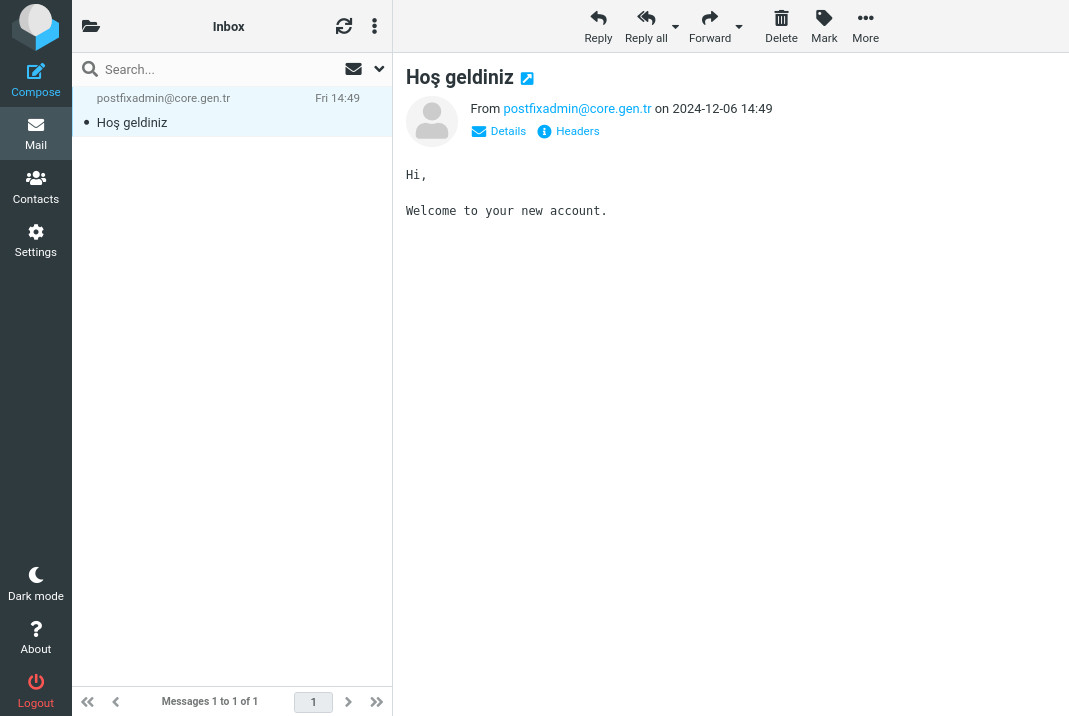Open the Hoş geldiniz message row
Image resolution: width=1069 pixels, height=716 pixels.
pyautogui.click(x=232, y=112)
